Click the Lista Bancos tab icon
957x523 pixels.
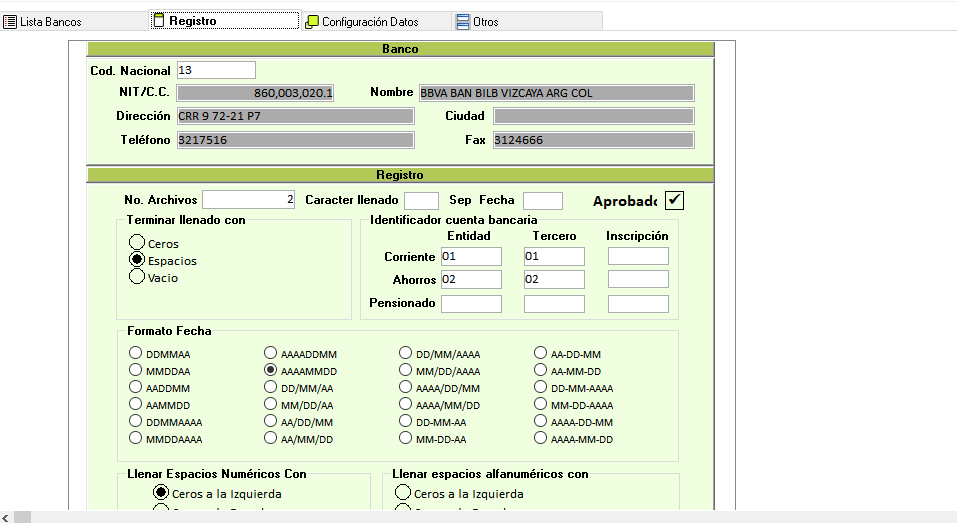(11, 21)
